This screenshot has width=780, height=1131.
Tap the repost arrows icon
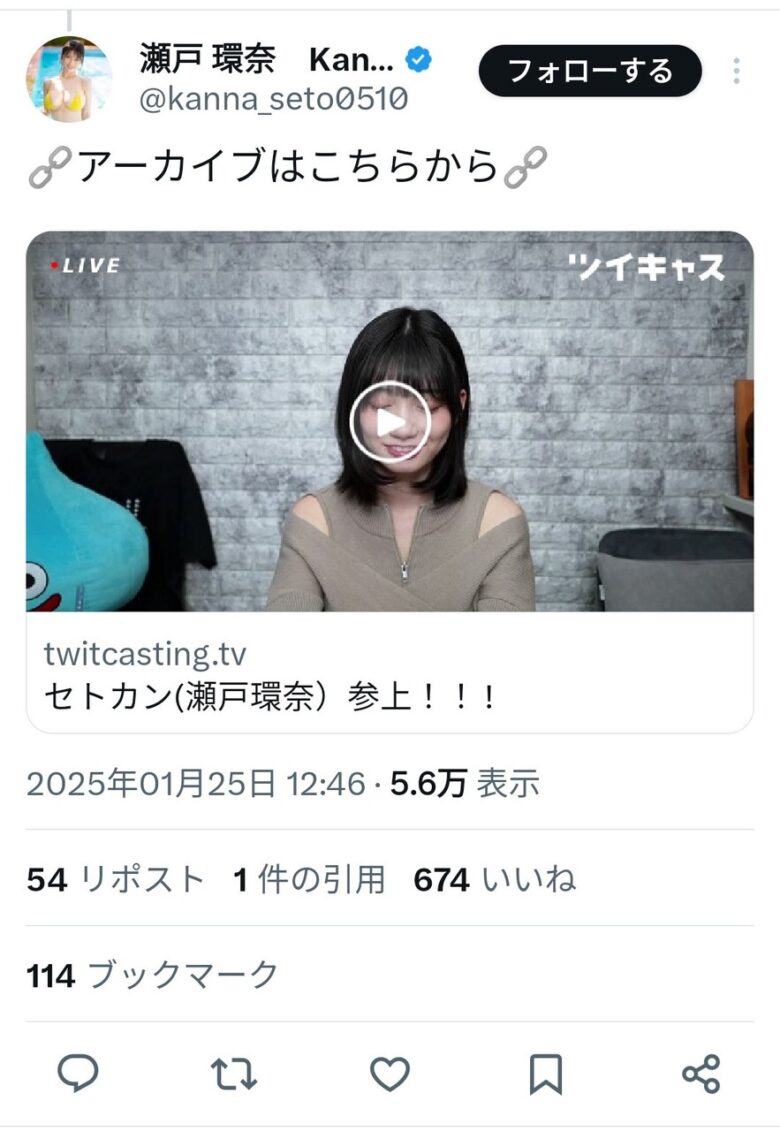233,1073
